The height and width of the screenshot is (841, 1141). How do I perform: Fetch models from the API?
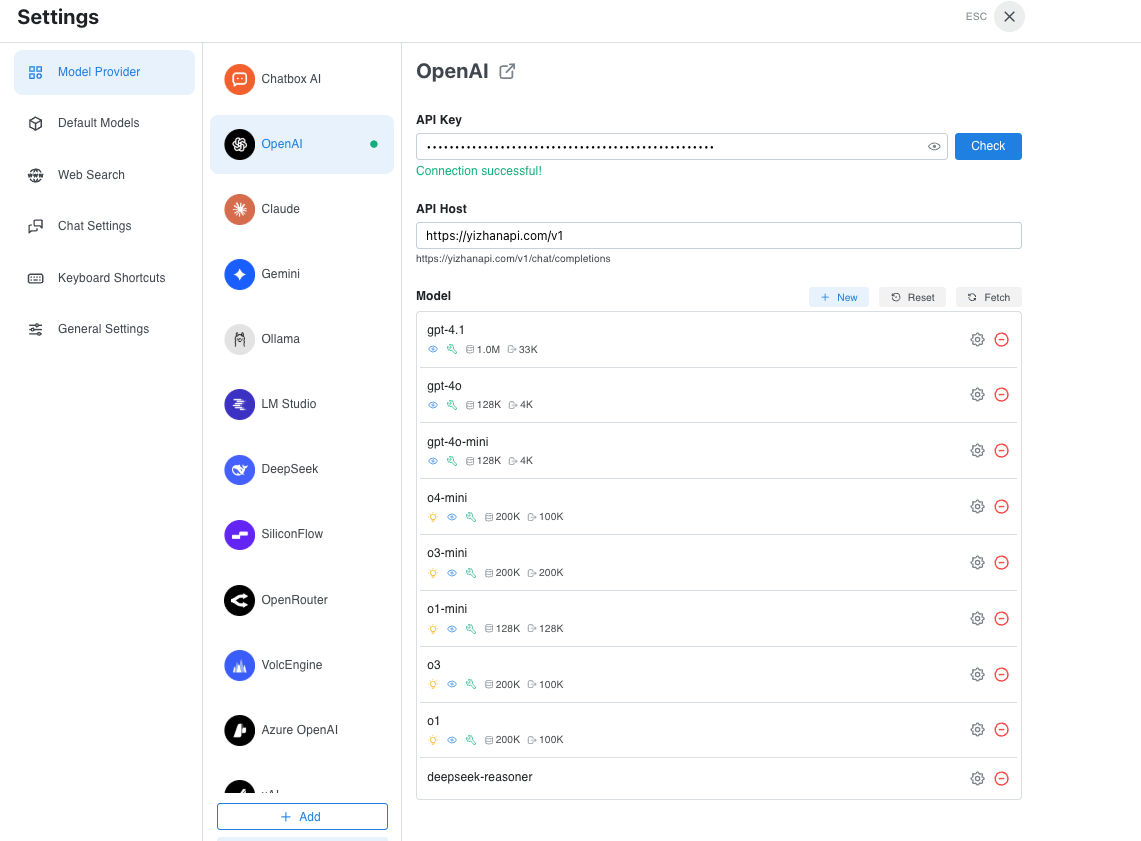point(988,297)
